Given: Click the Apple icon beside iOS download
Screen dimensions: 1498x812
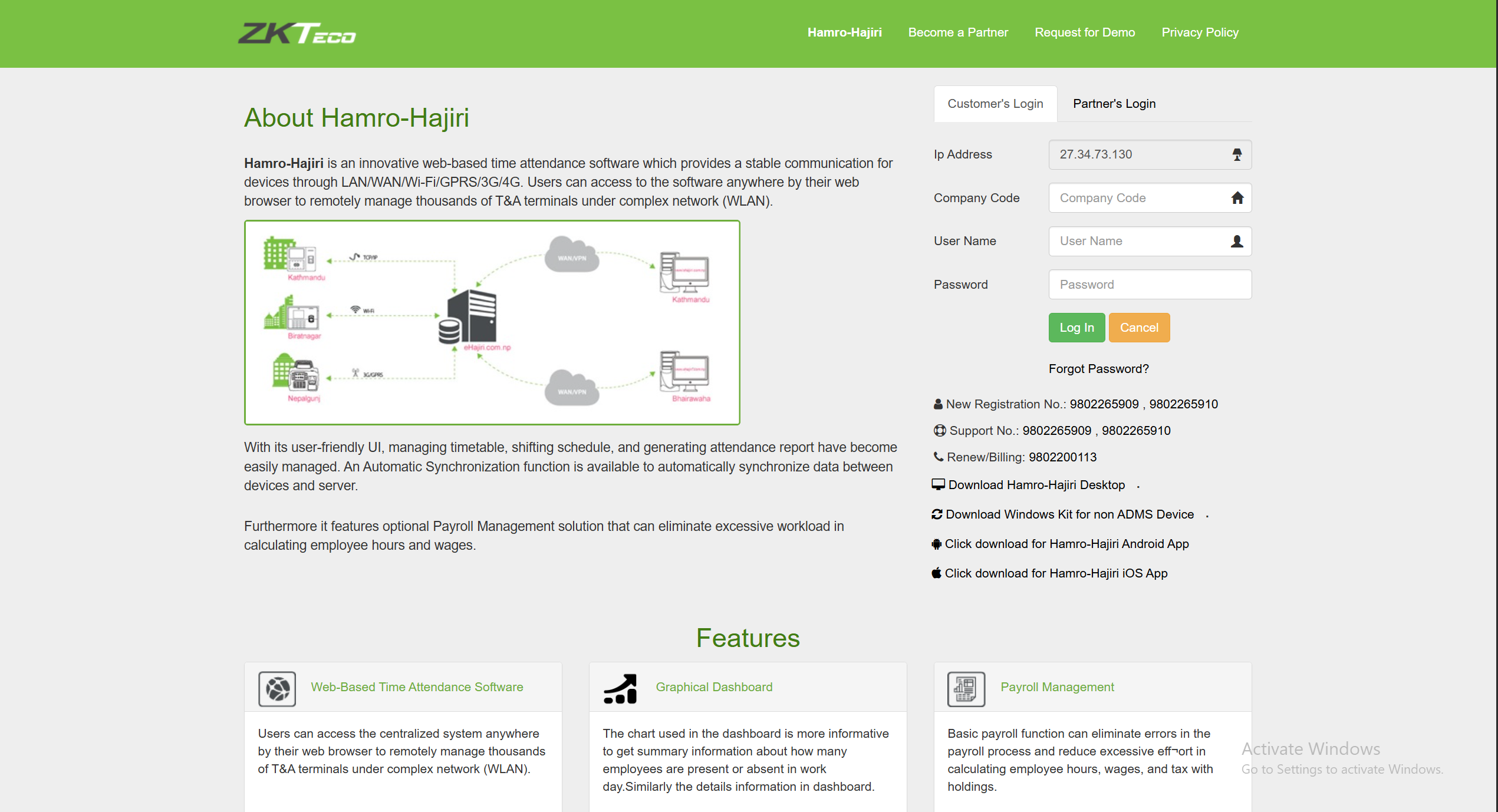Looking at the screenshot, I should point(936,573).
